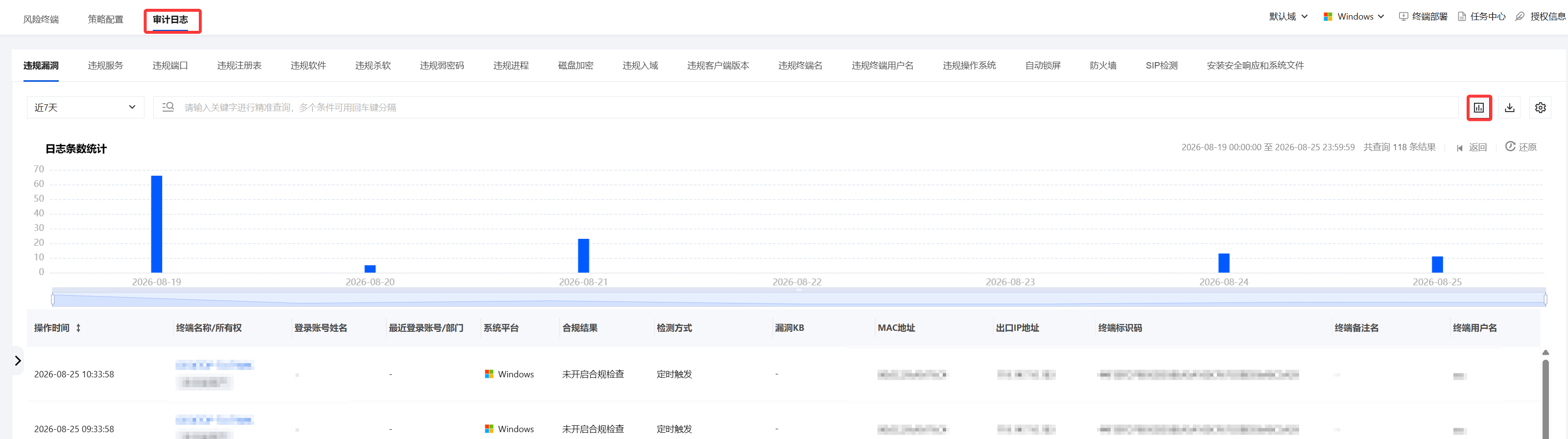Image resolution: width=1568 pixels, height=439 pixels.
Task: Expand the 近7天 time range dropdown
Action: pyautogui.click(x=85, y=108)
